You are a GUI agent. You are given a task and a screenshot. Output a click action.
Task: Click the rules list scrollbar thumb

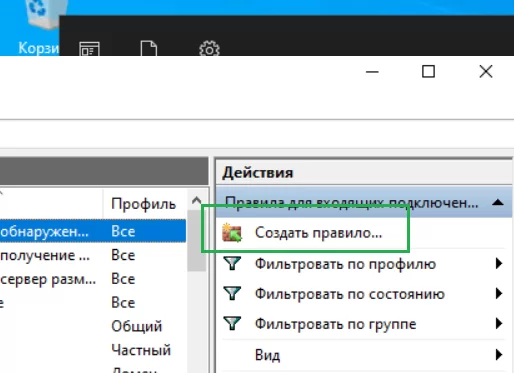coord(197,241)
